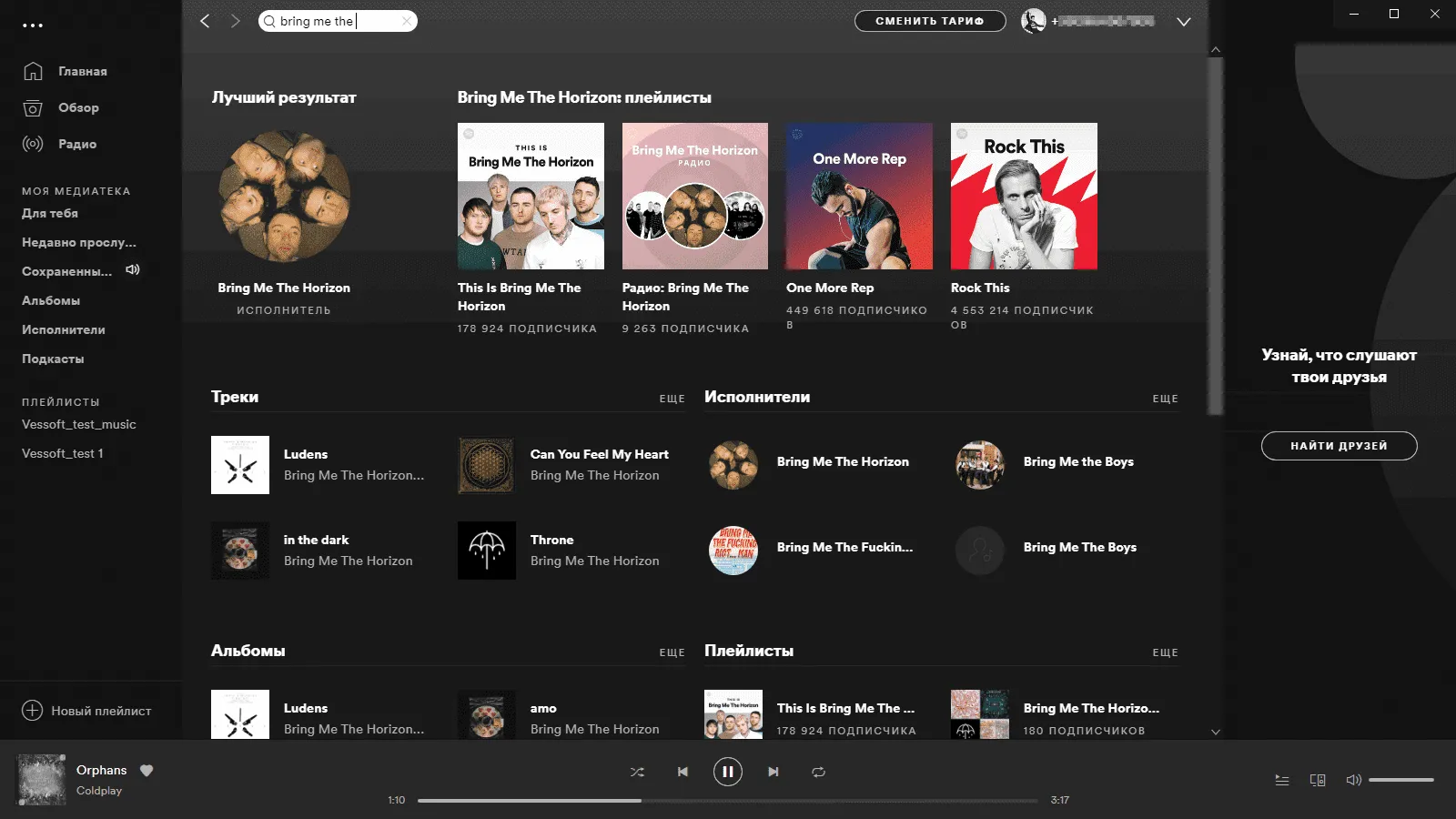Adjust the volume slider

(1401, 780)
